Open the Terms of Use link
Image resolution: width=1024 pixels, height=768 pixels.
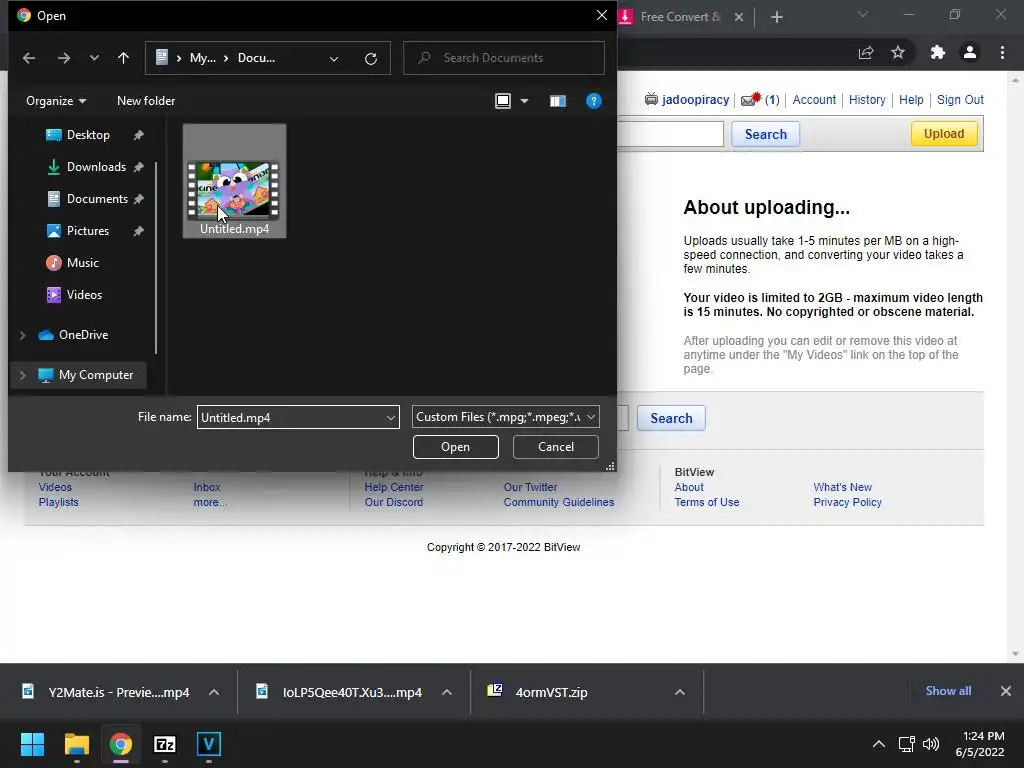coord(707,502)
